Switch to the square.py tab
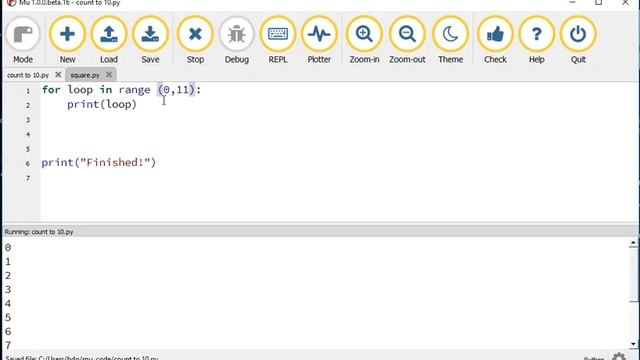 85,75
